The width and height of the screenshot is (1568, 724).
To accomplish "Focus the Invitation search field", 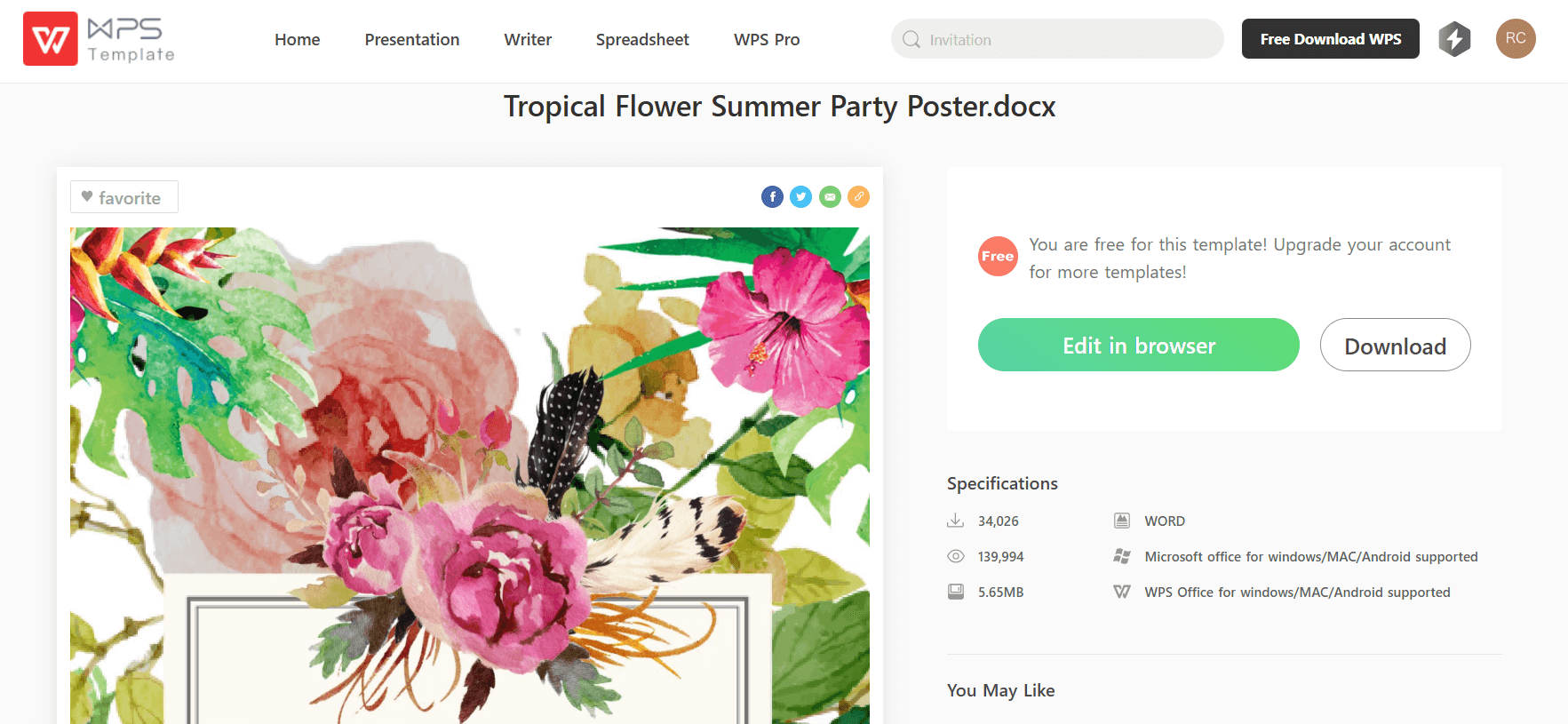I will tap(1057, 39).
